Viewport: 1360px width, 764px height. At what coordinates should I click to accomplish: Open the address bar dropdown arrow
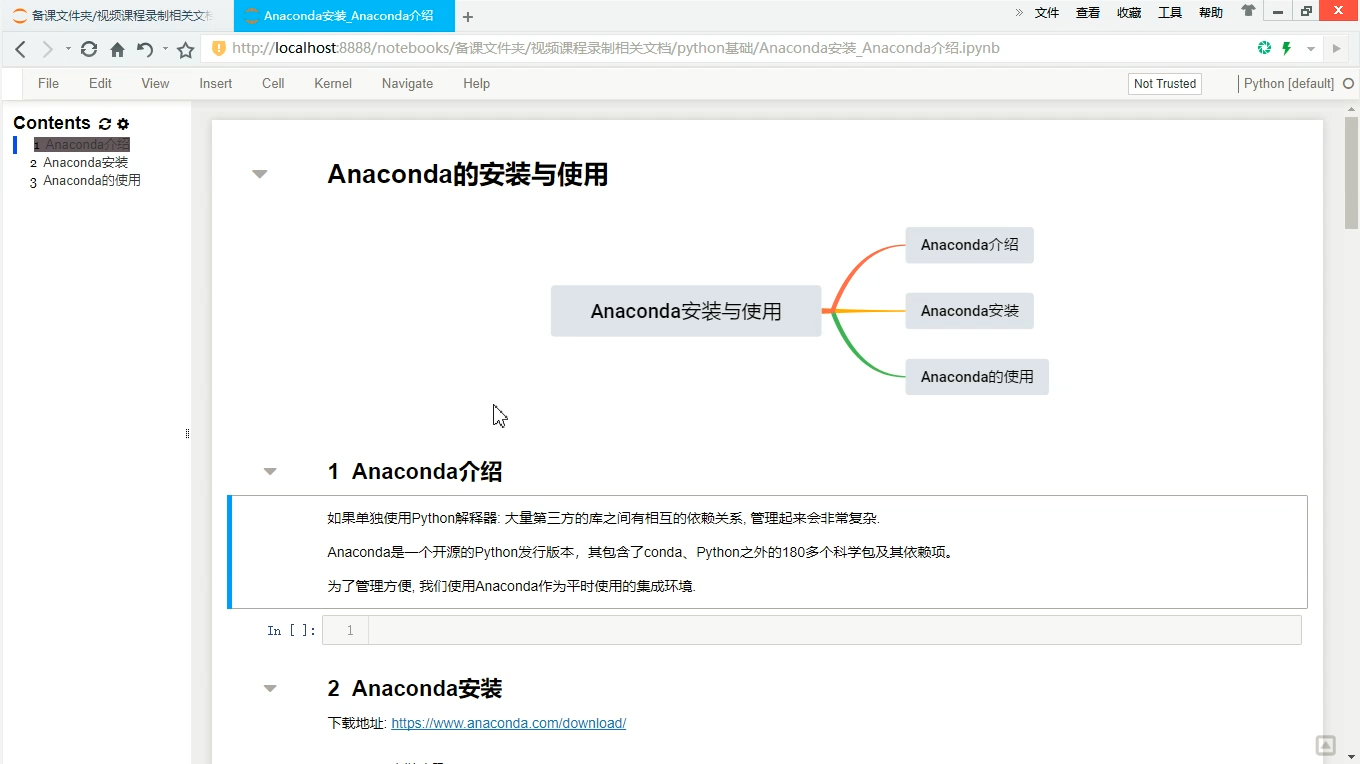(x=1311, y=49)
